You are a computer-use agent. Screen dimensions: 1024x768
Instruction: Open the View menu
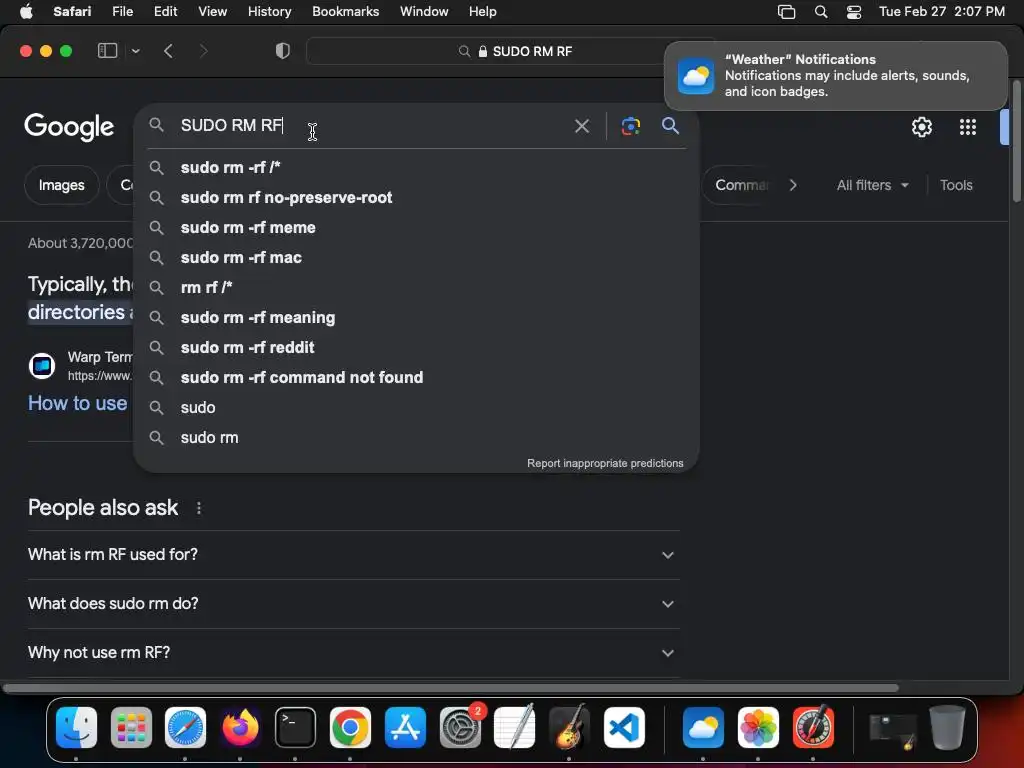tap(212, 12)
